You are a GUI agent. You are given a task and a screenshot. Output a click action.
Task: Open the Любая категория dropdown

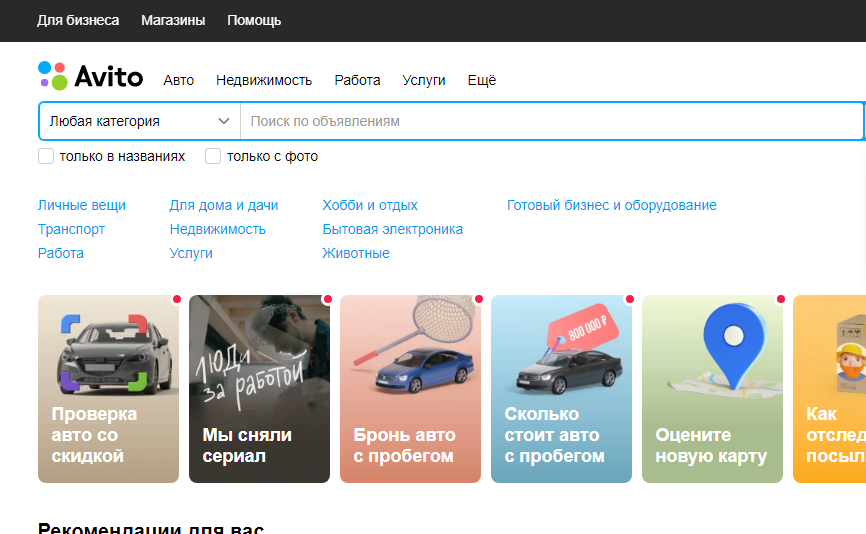tap(140, 121)
